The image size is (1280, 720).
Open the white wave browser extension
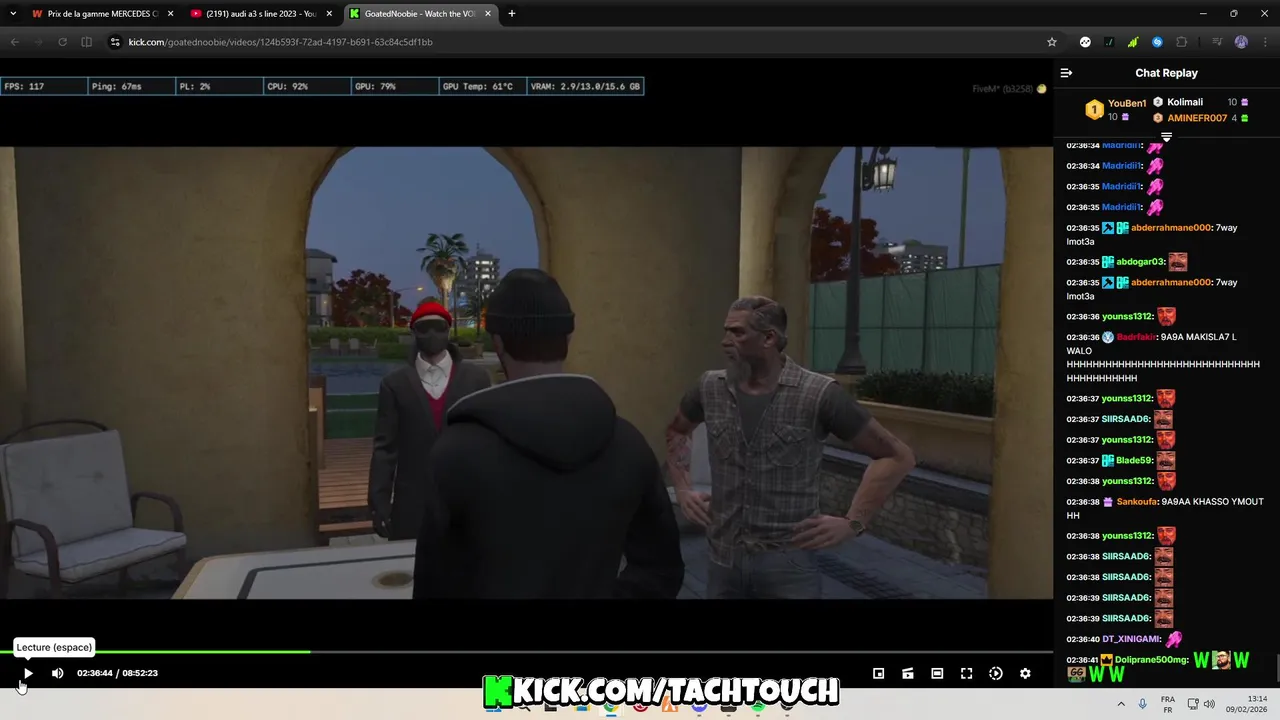point(1085,42)
